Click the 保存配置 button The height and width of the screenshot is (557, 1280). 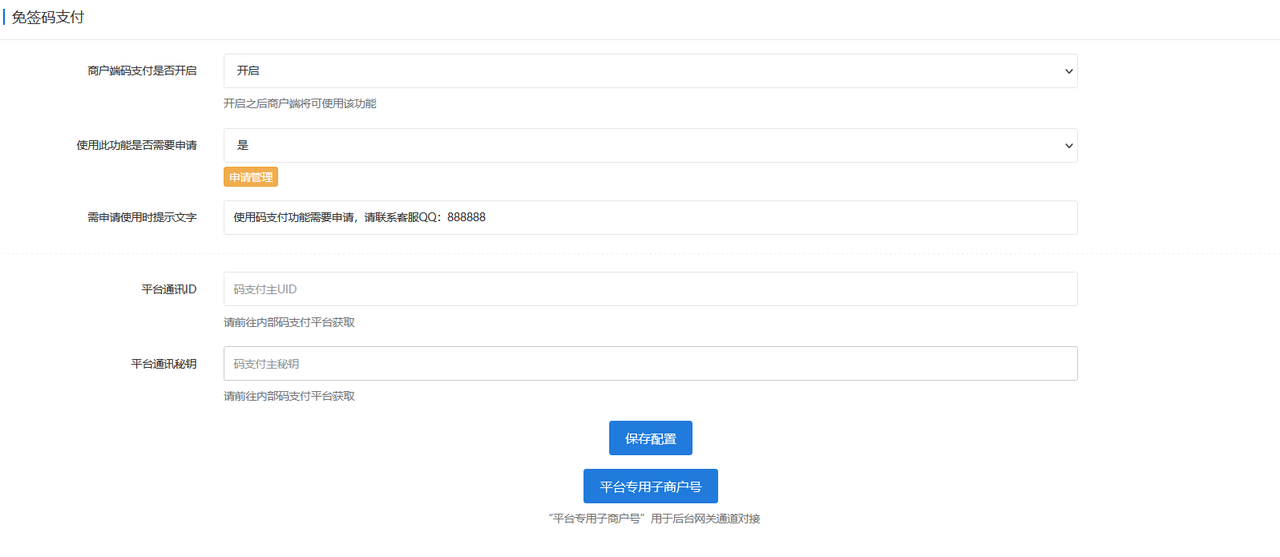(x=650, y=438)
